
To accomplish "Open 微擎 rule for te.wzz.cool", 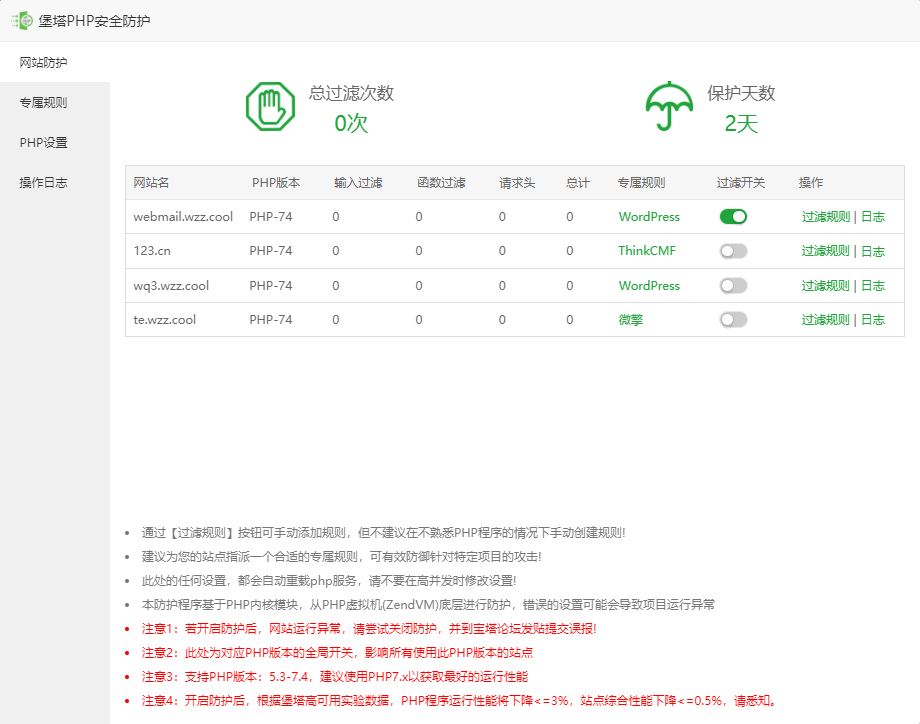I will [x=631, y=320].
